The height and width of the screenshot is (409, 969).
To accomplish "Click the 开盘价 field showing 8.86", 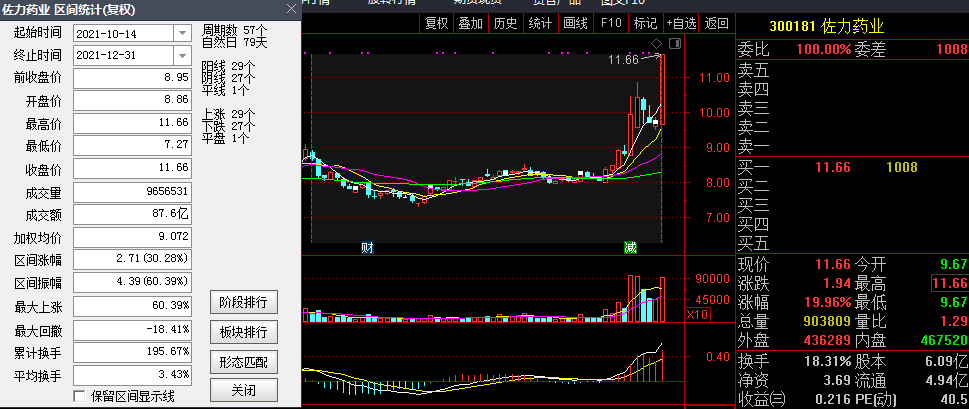I will point(132,101).
